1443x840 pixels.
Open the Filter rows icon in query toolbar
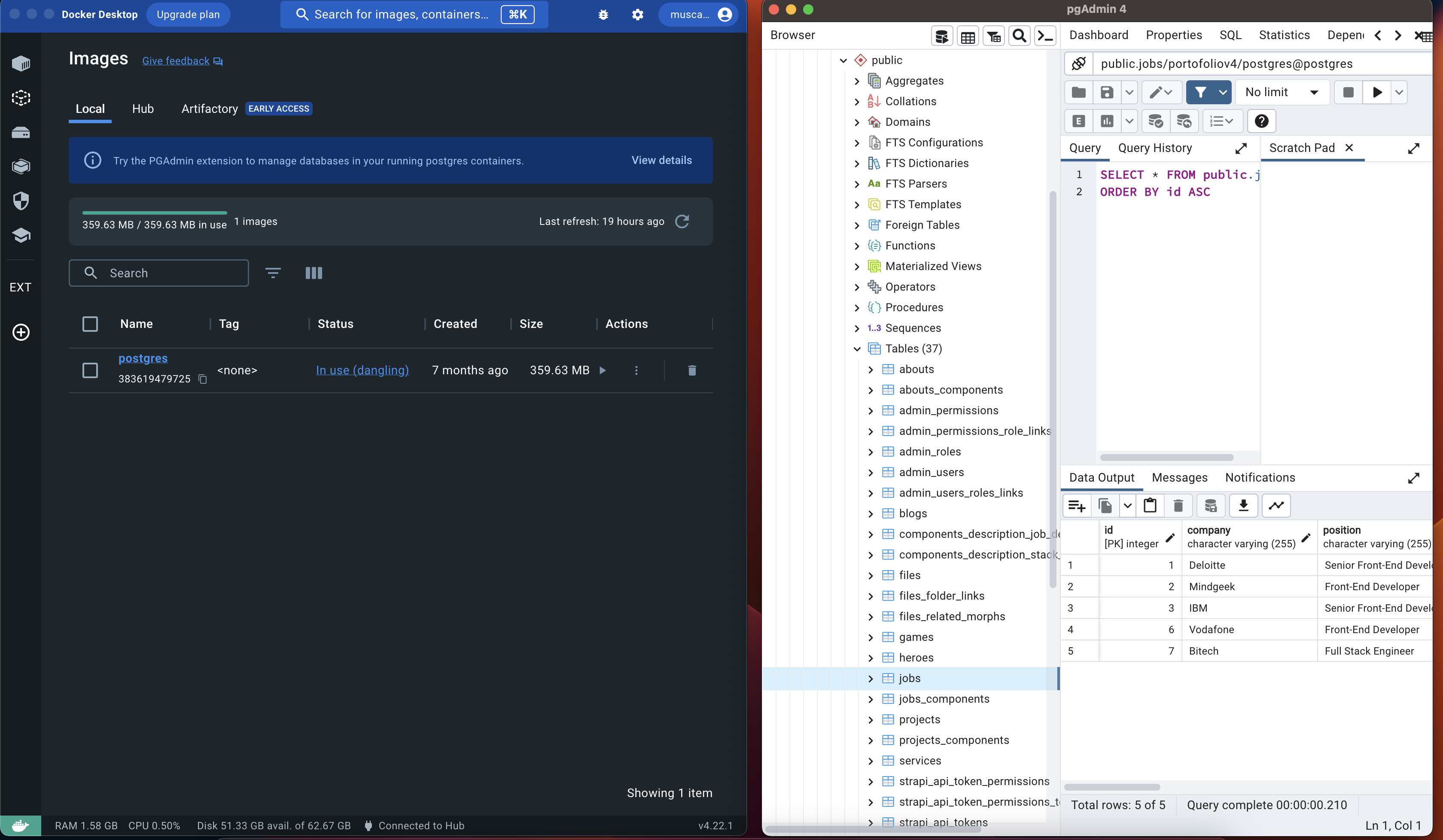1201,92
